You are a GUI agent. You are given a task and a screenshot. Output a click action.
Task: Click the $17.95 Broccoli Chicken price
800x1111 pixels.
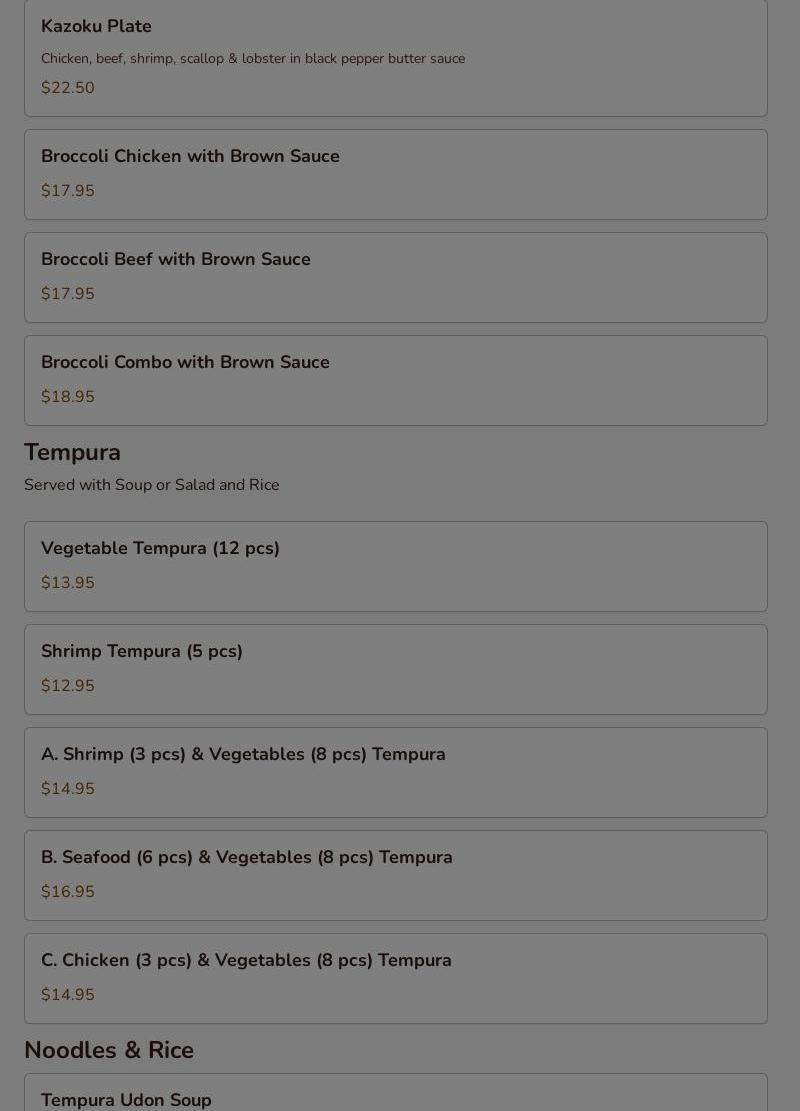[x=67, y=191]
